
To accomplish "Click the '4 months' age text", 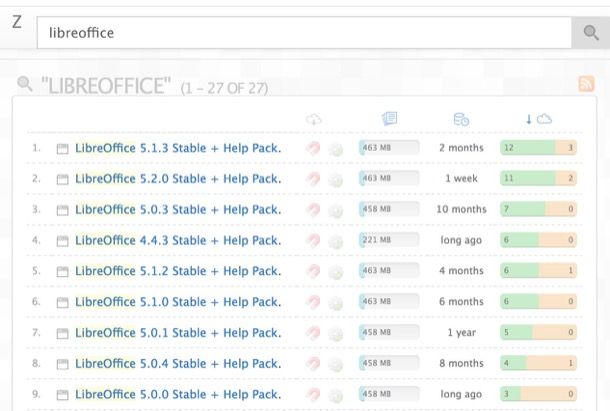I will [x=461, y=271].
